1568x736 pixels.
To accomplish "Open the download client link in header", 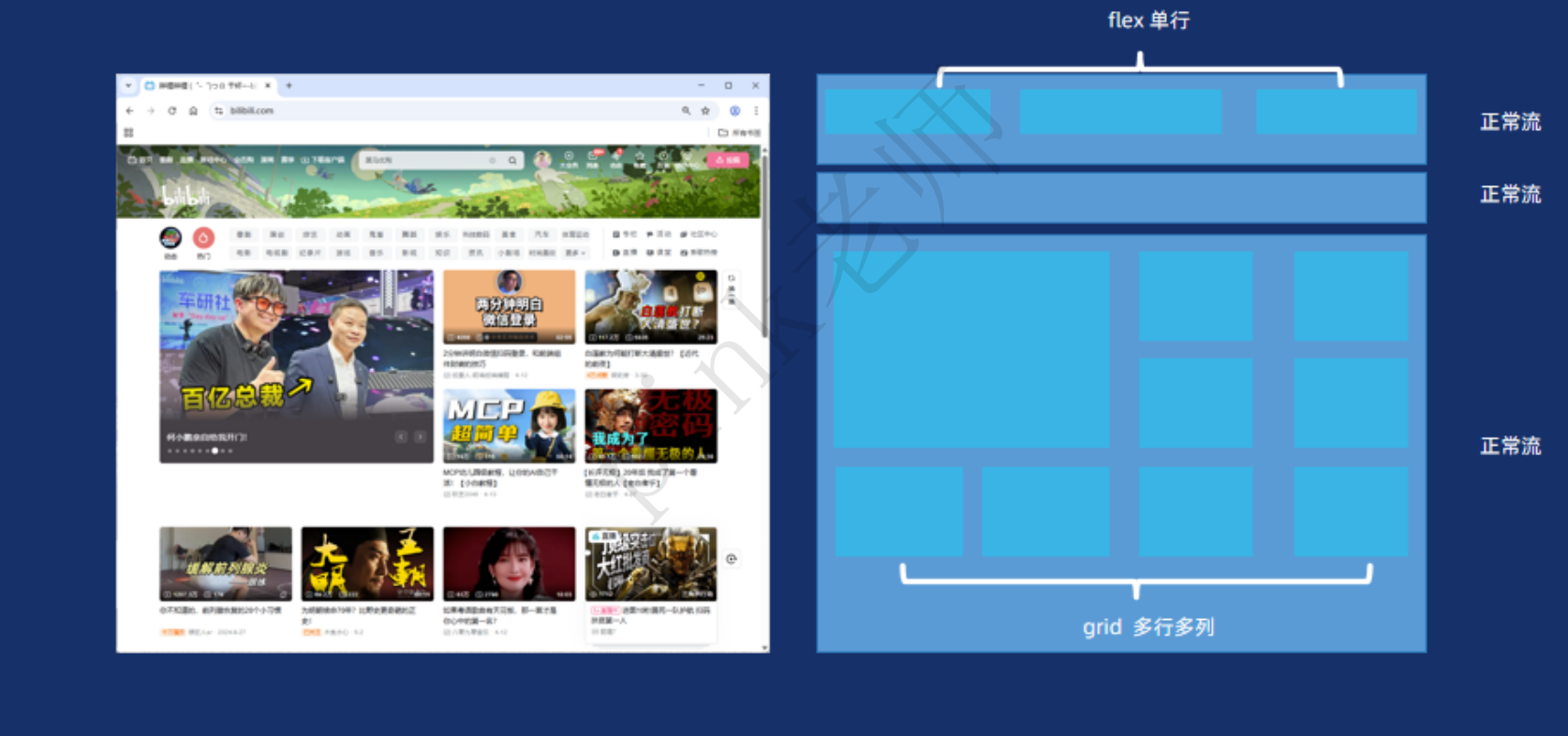I will (x=322, y=160).
